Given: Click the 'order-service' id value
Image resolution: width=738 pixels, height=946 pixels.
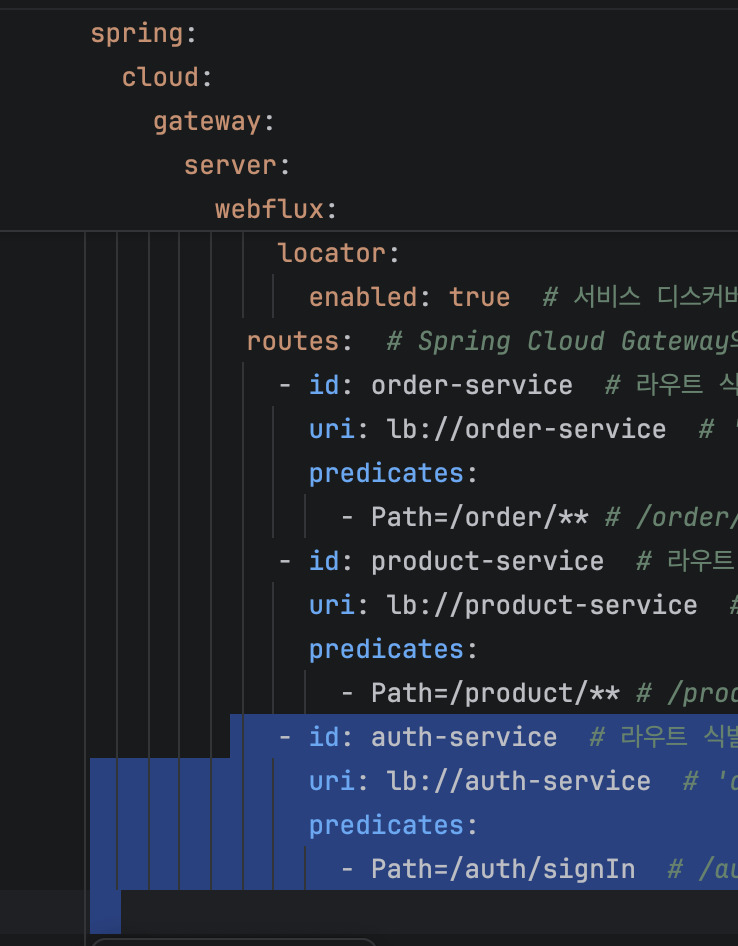Looking at the screenshot, I should (x=472, y=385).
